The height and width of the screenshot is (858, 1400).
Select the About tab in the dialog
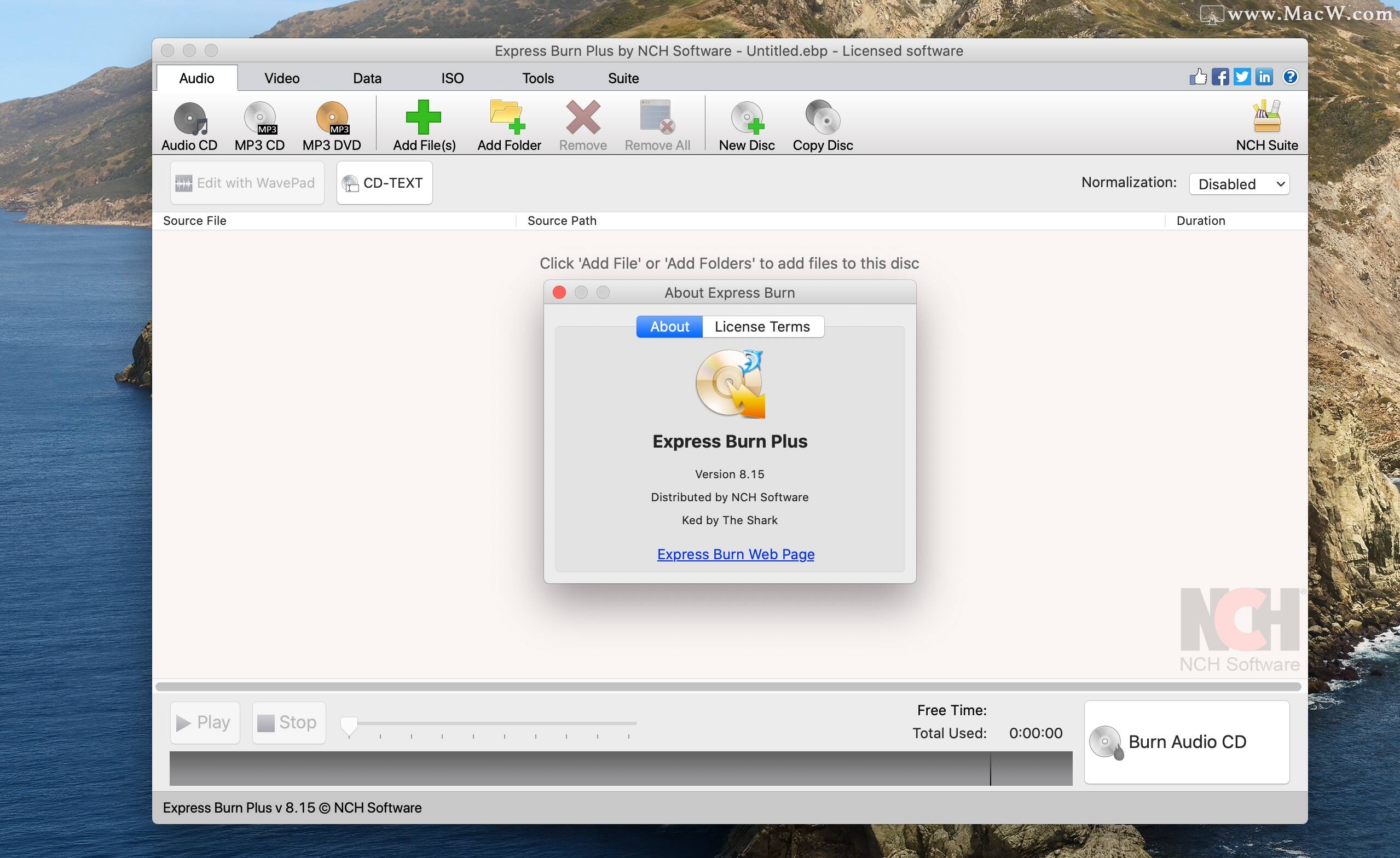point(669,327)
